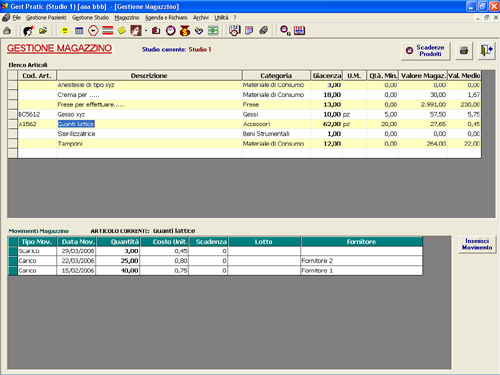
Task: Click the Anestesie di tipo xyz row
Action: coord(250,85)
